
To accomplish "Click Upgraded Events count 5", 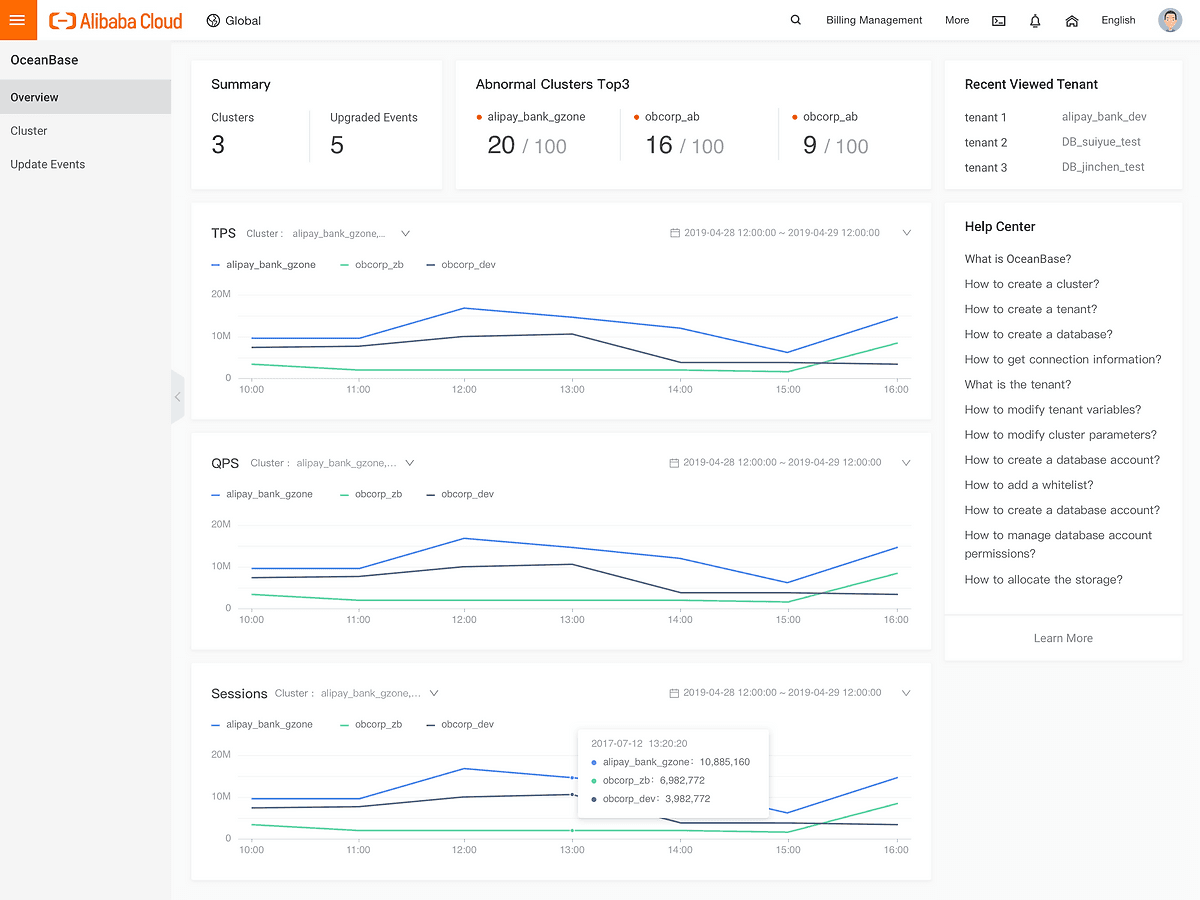I will pos(337,145).
